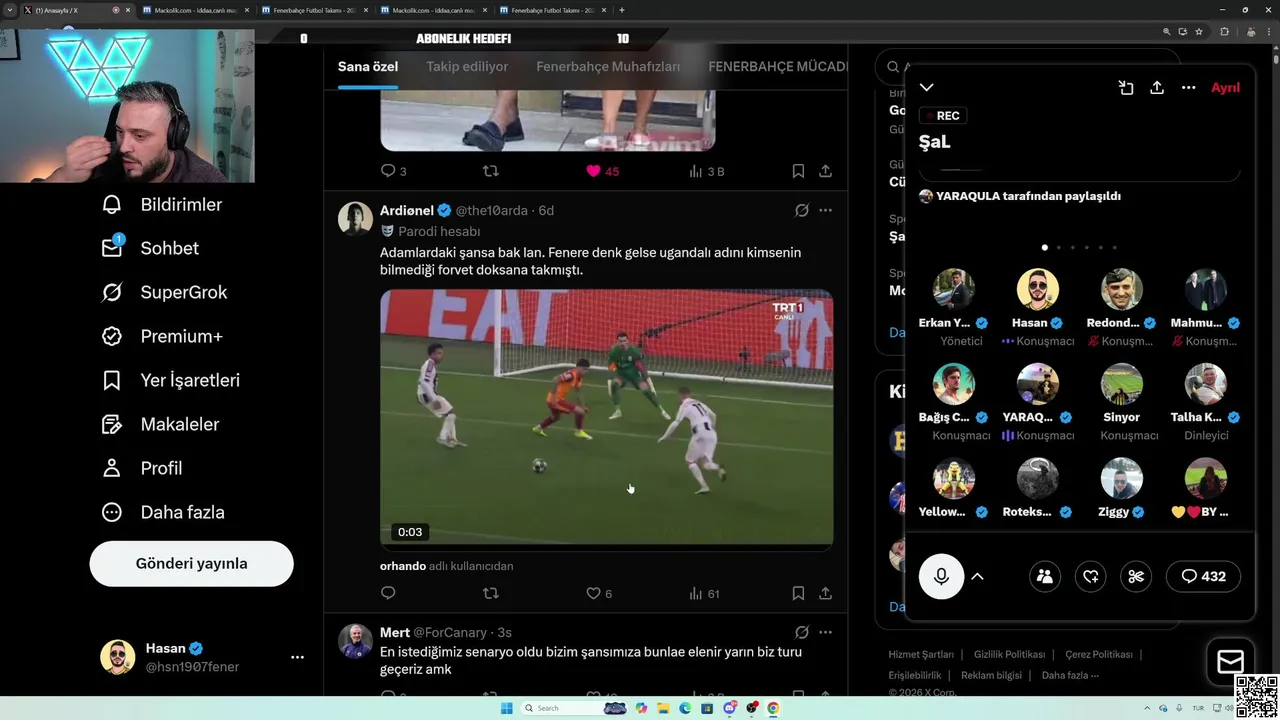The height and width of the screenshot is (720, 1280).
Task: Switch to the Takip ediliyor tab
Action: click(467, 66)
